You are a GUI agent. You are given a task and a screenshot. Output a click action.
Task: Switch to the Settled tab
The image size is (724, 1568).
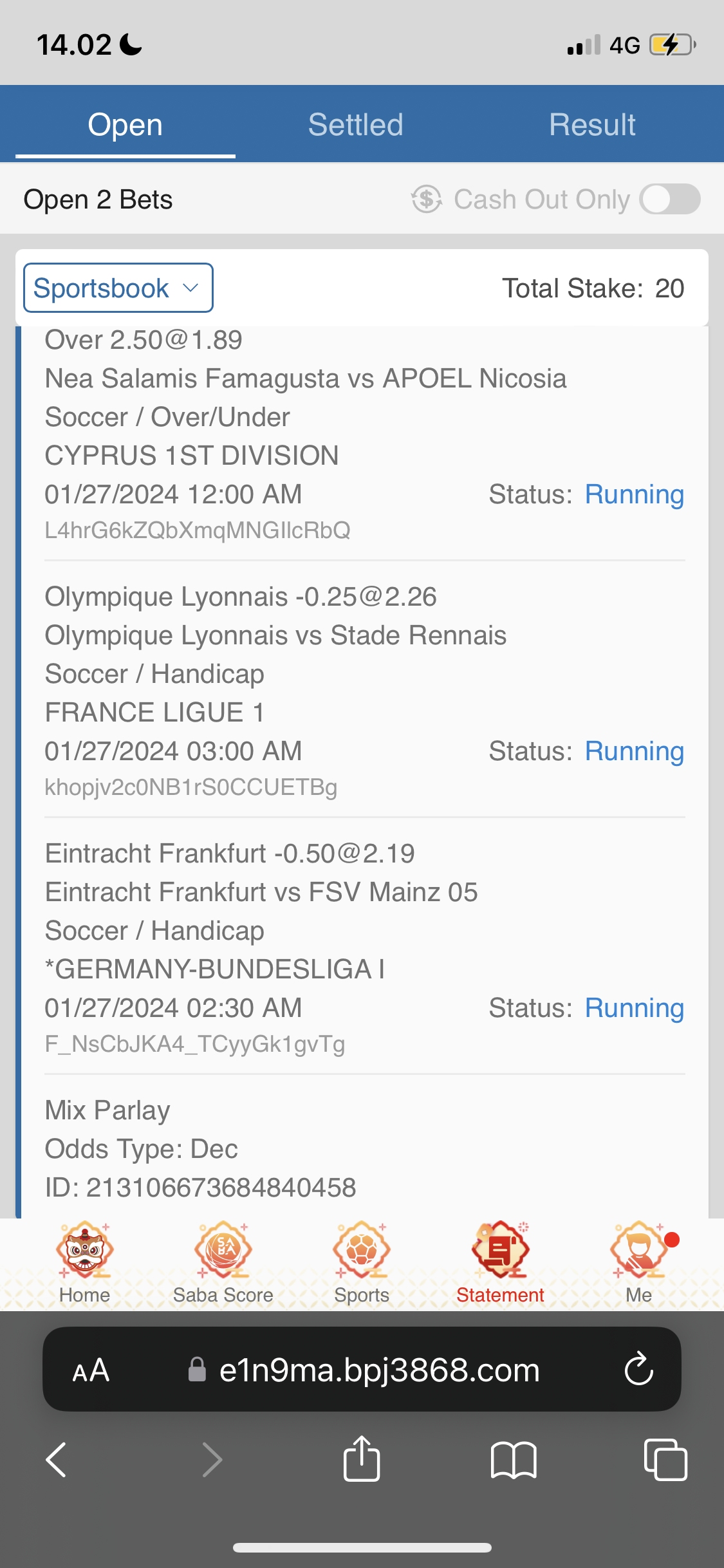(x=355, y=124)
